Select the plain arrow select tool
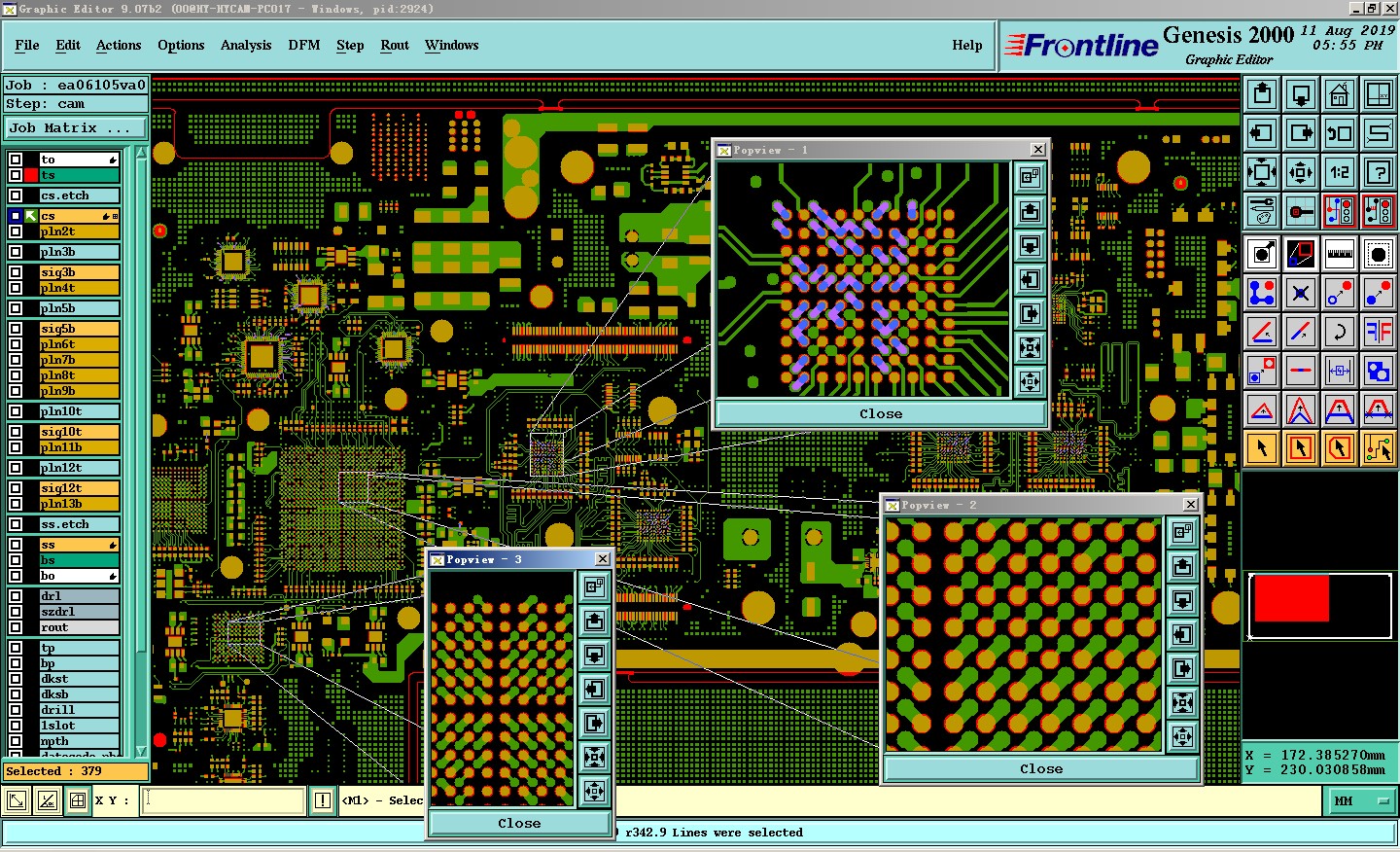This screenshot has height=852, width=1400. tap(1262, 448)
